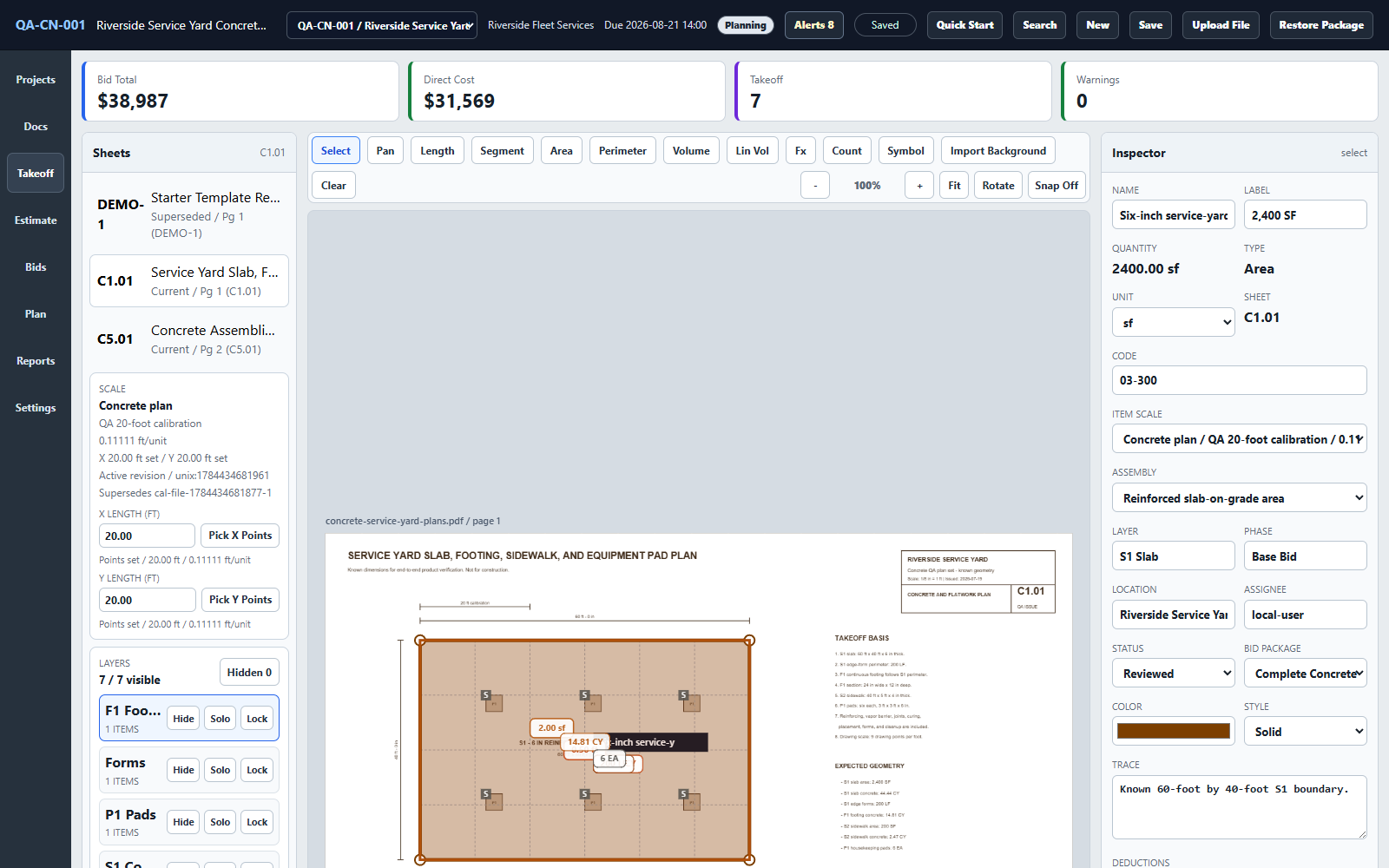Hide the F1 Footing layer
The image size is (1389, 868).
(183, 719)
